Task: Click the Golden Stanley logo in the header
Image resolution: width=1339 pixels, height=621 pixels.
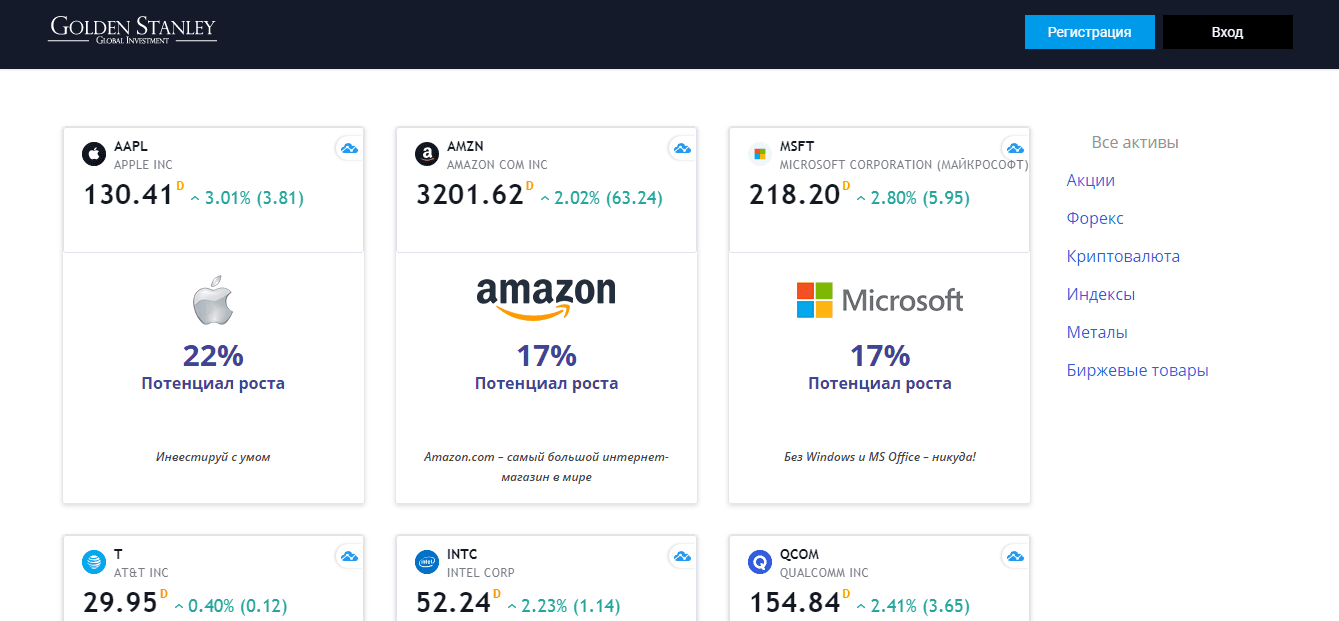Action: (133, 31)
